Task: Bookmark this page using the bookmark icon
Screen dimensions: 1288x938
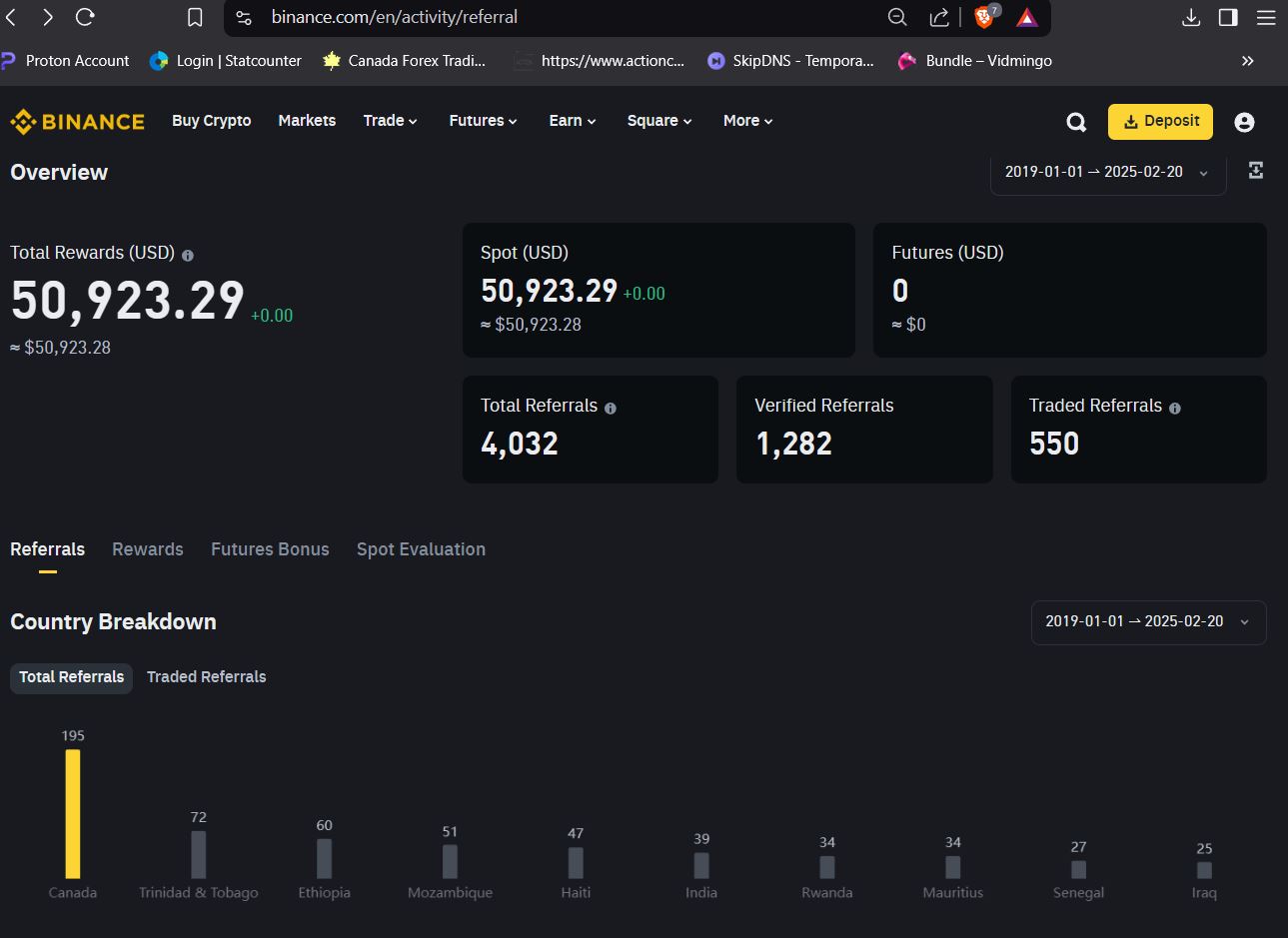Action: tap(195, 17)
